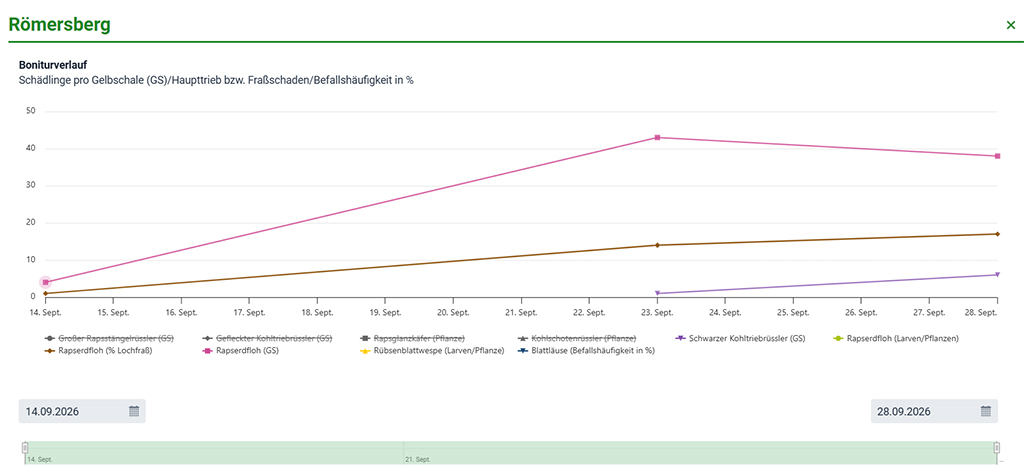Click brown Lochfraß data point on 28. Sept.
The image size is (1024, 475).
pyautogui.click(x=997, y=234)
